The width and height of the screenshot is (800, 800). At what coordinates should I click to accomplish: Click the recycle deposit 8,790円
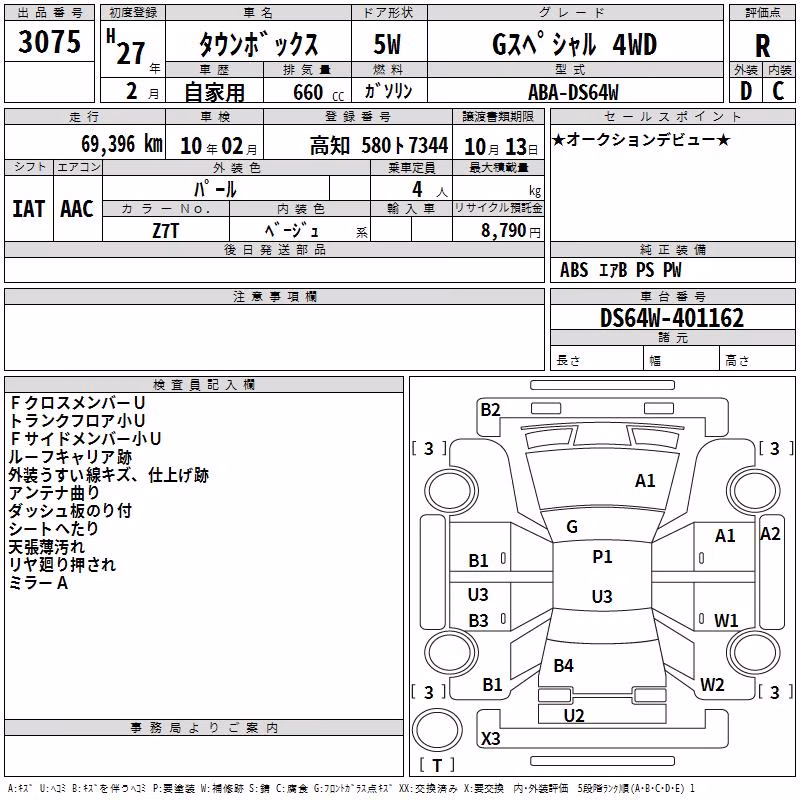[x=511, y=231]
